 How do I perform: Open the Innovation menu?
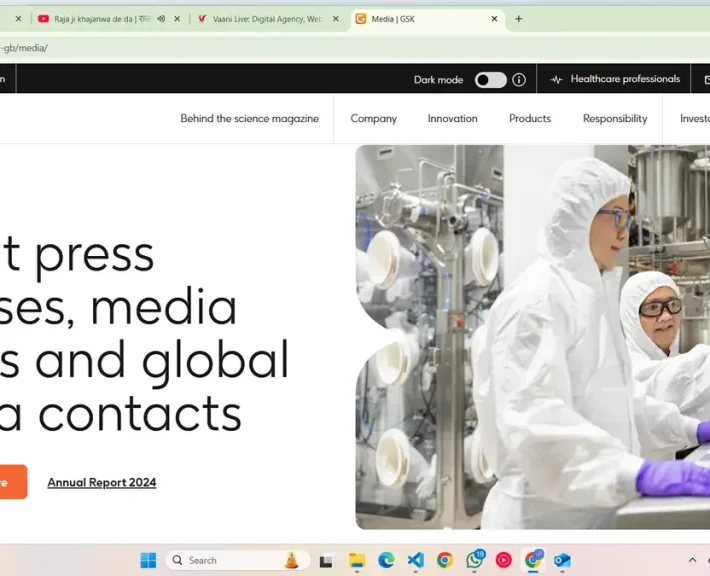tap(452, 119)
